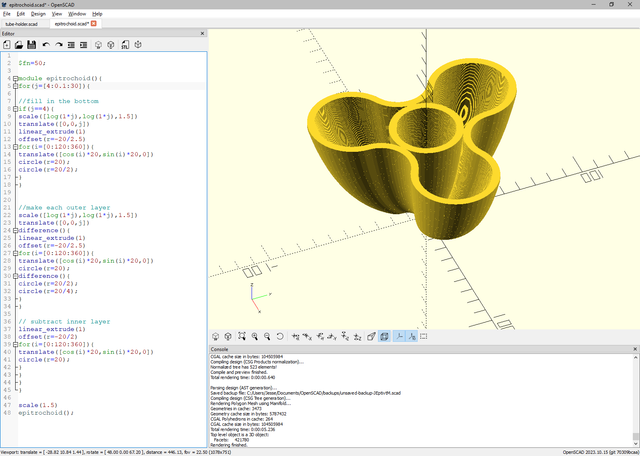Open the Help menu

point(97,14)
